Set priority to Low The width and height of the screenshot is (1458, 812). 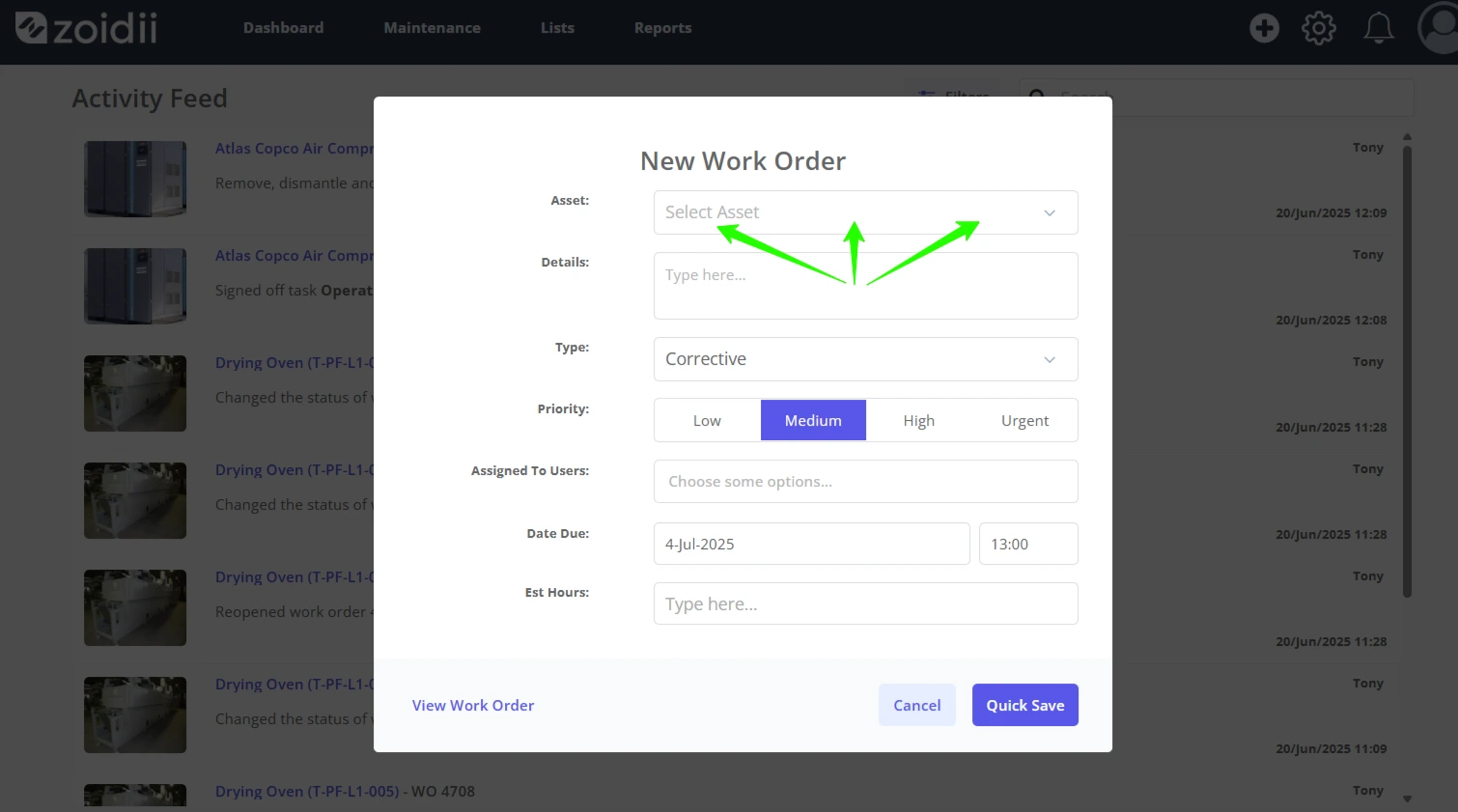[x=707, y=420]
